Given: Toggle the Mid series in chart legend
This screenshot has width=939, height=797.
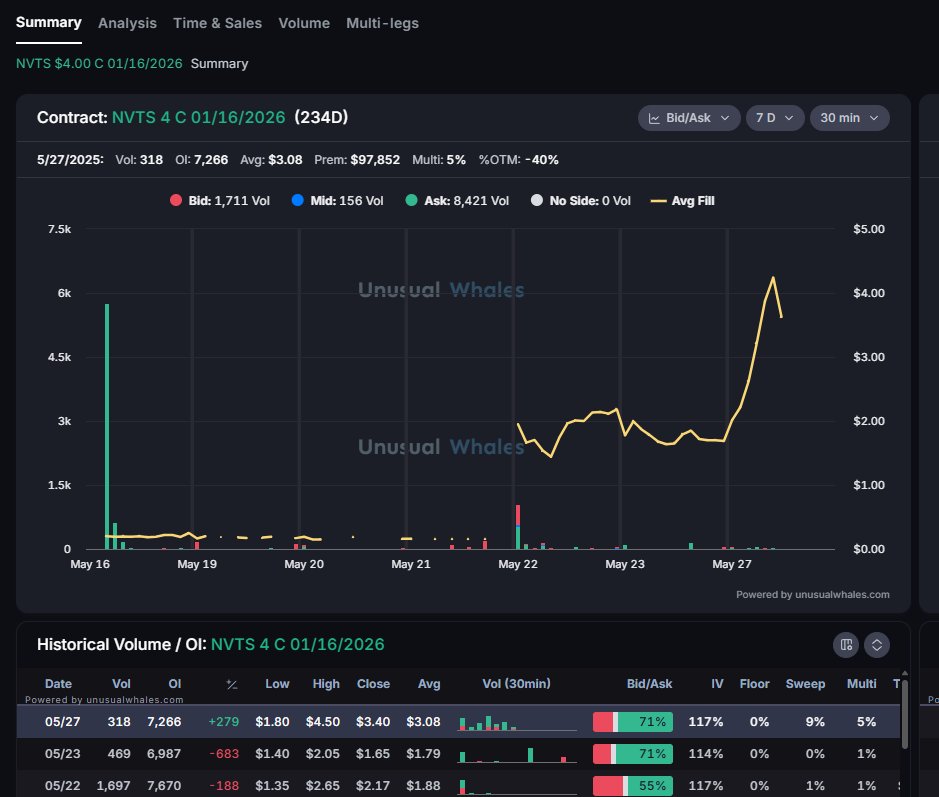Looking at the screenshot, I should pos(337,201).
